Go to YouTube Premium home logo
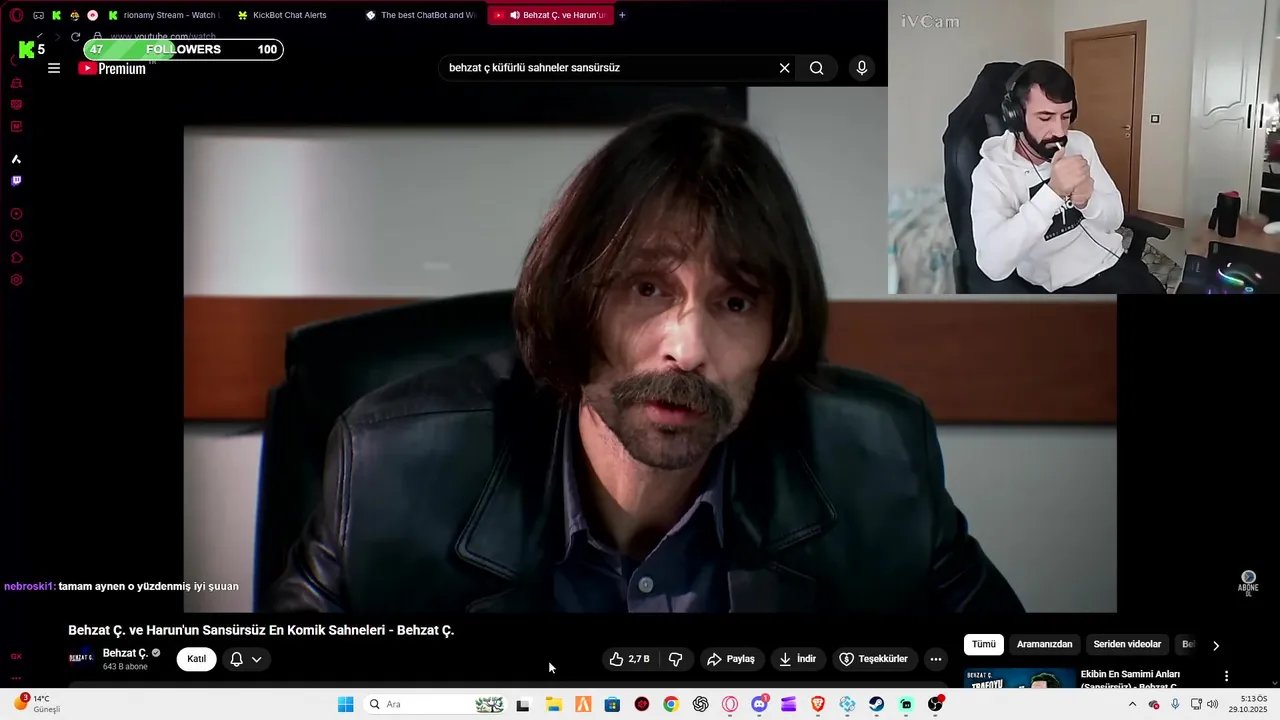This screenshot has height=720, width=1280. point(112,68)
